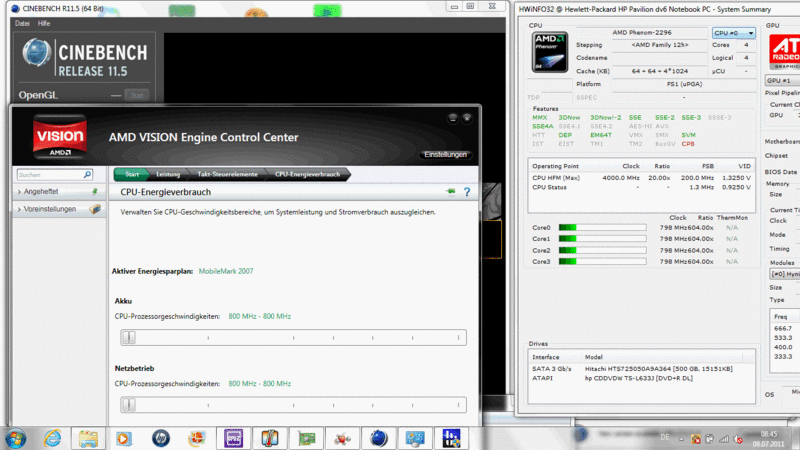This screenshot has height=450, width=800.
Task: Go to the Takt-Steuerelemente breadcrumb tab
Action: point(228,174)
